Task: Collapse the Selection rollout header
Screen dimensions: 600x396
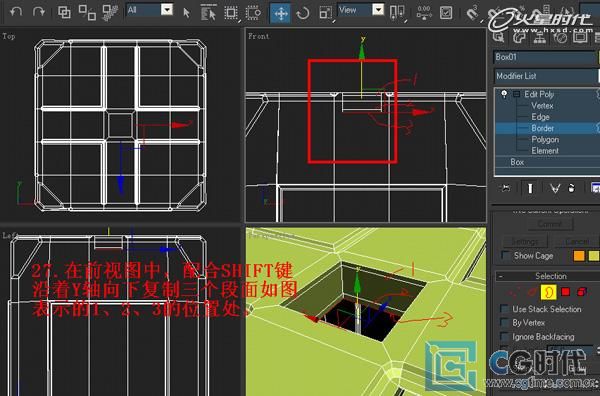Action: 548,276
